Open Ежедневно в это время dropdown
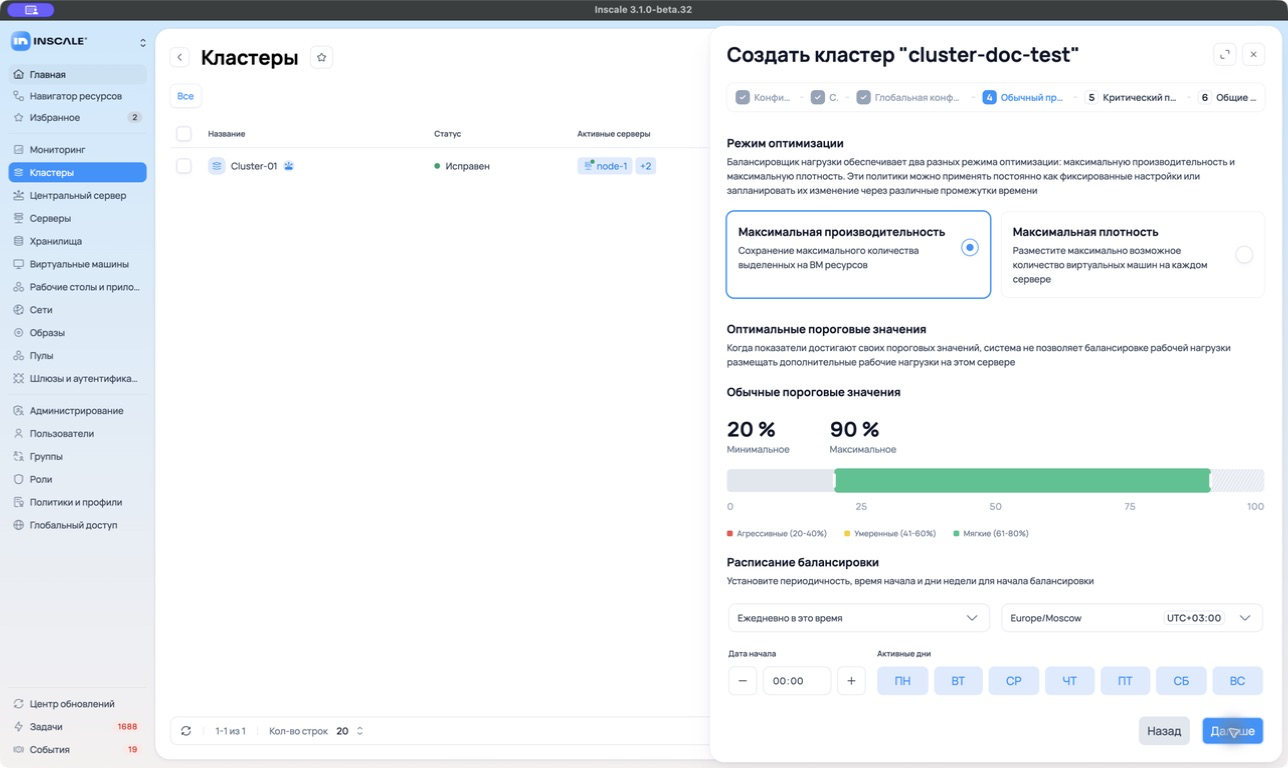This screenshot has width=1288, height=768. pos(858,618)
